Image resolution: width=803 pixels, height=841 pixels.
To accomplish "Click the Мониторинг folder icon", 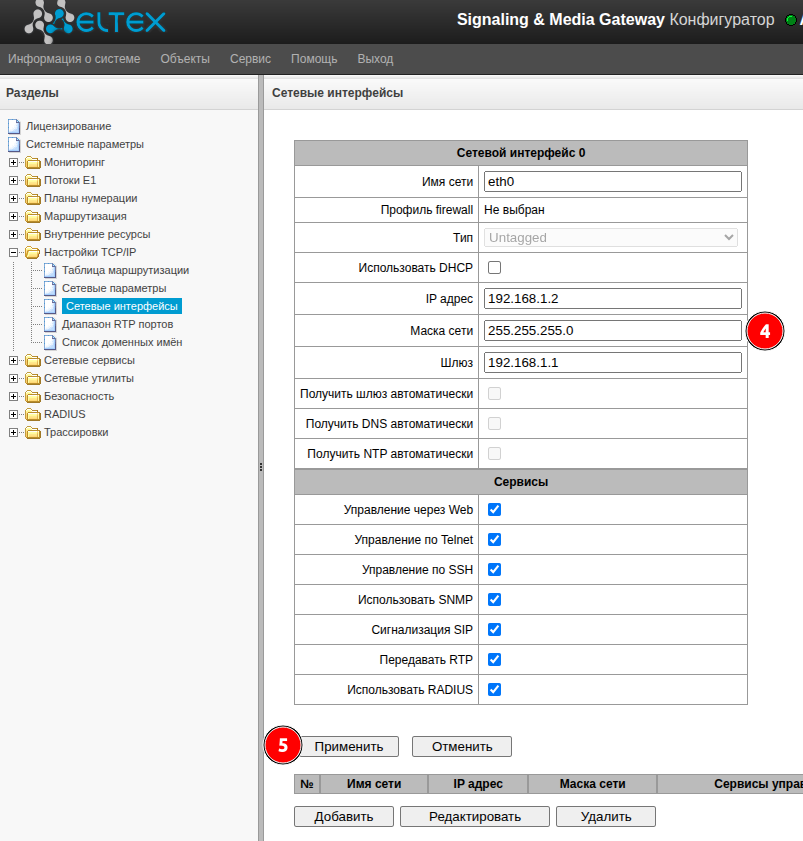I will point(33,162).
